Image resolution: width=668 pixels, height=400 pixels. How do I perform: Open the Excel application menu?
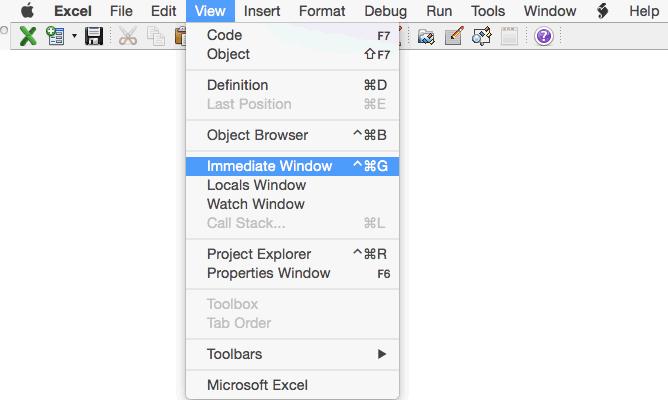[73, 11]
